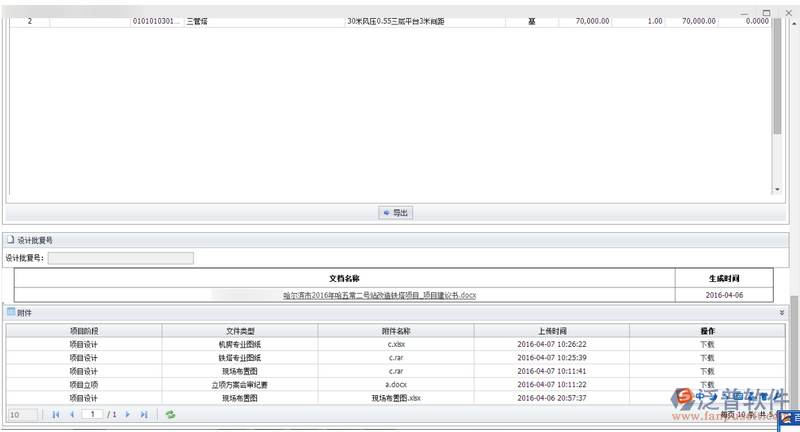Image resolution: width=800 pixels, height=432 pixels.
Task: Select the 2016-04-07 10:25:39 upload time
Action: click(x=552, y=358)
